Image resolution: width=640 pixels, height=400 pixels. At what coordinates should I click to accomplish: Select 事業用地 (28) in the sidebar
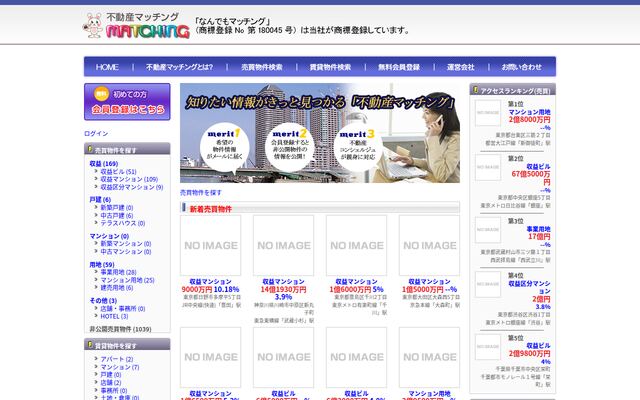(x=118, y=272)
